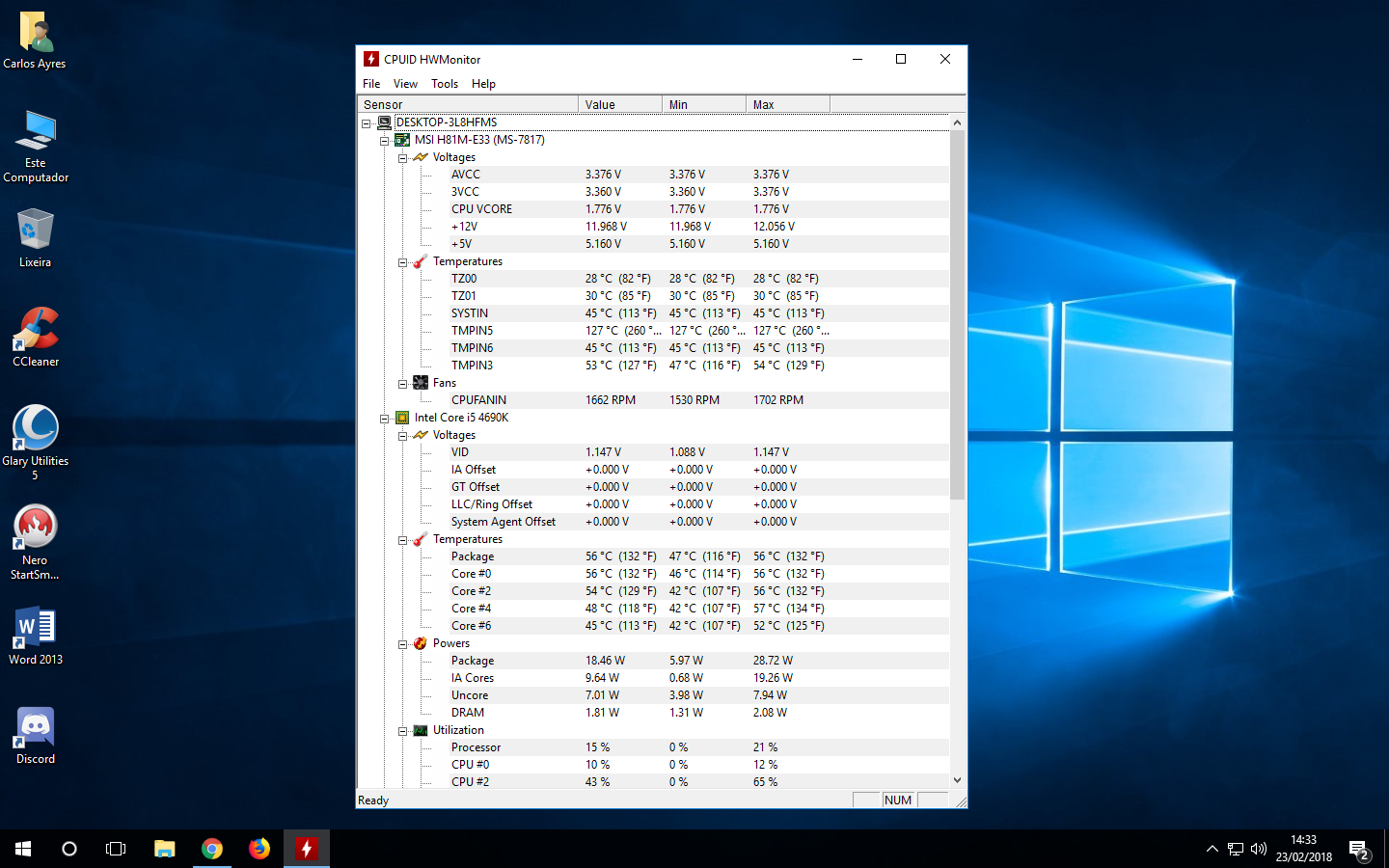The width and height of the screenshot is (1389, 868).
Task: Click the Max column header
Action: (788, 104)
